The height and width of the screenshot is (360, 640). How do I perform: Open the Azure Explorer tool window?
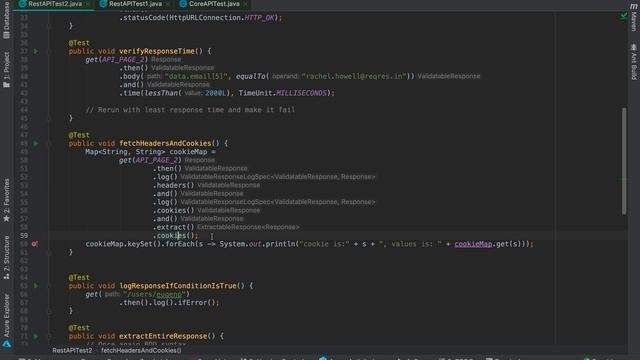click(6, 320)
